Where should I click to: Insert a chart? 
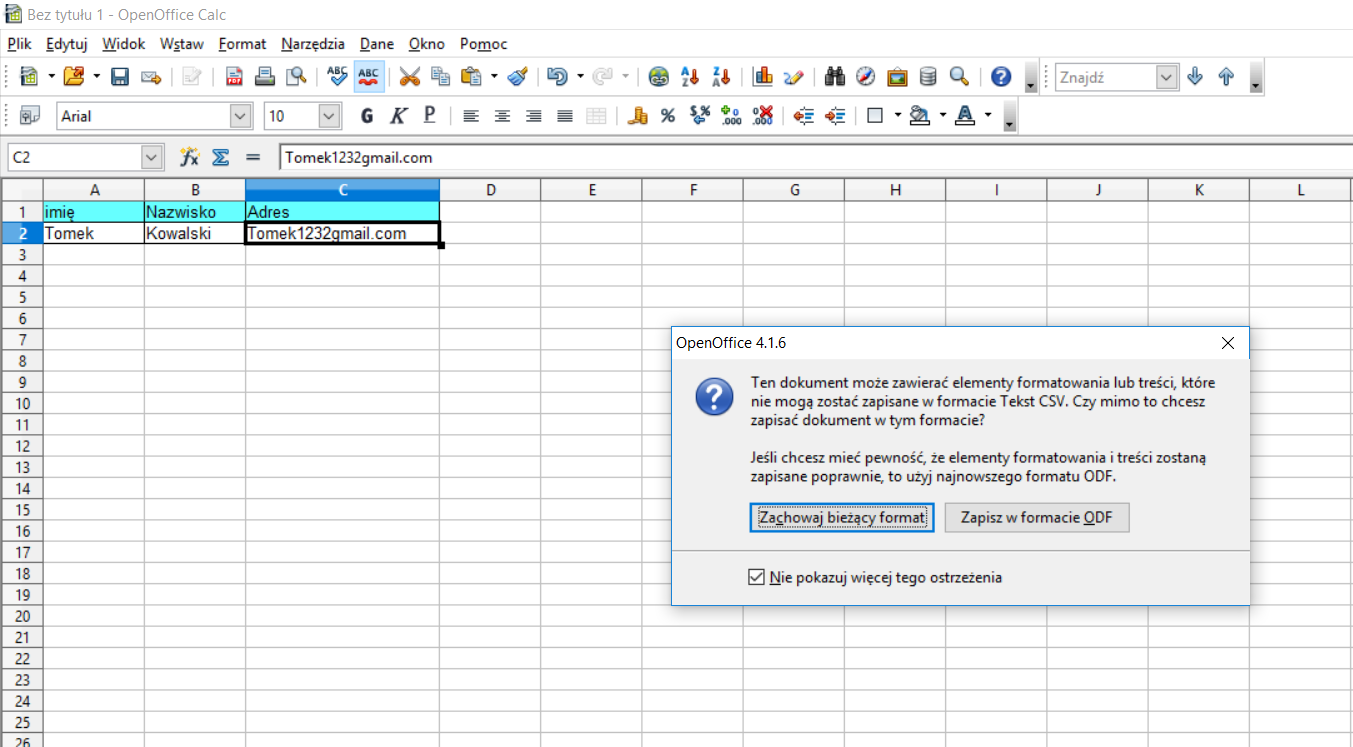[761, 76]
